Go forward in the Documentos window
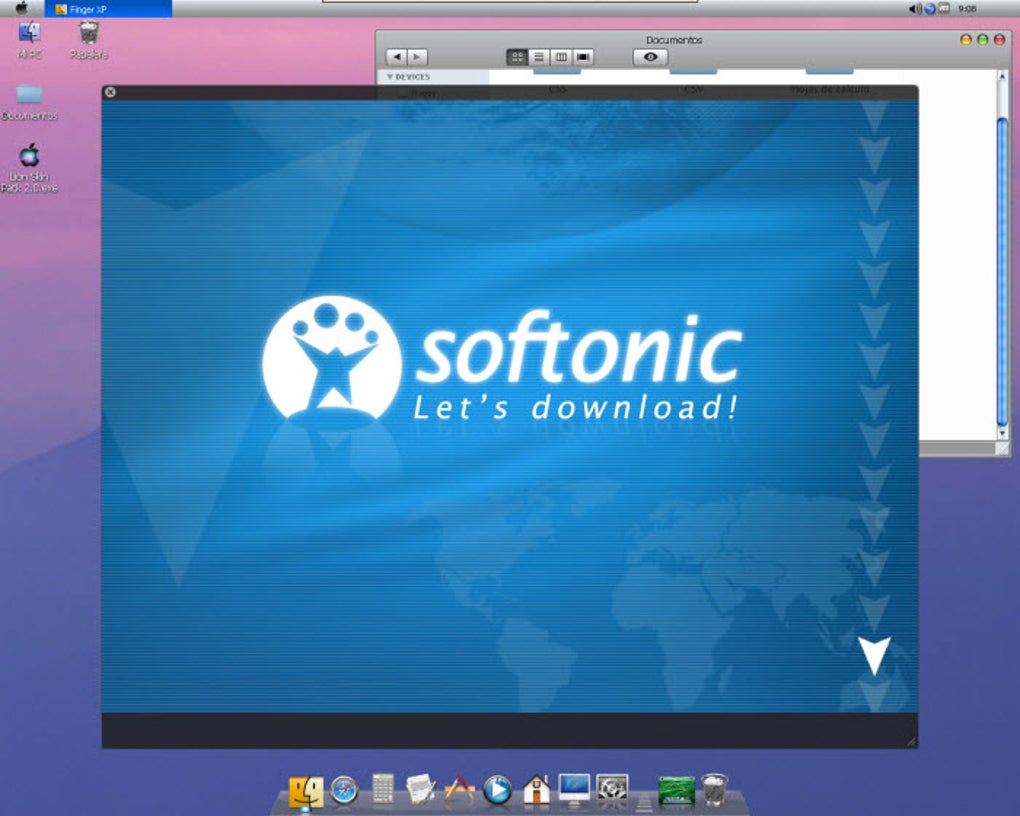The height and width of the screenshot is (816, 1020). [x=417, y=57]
